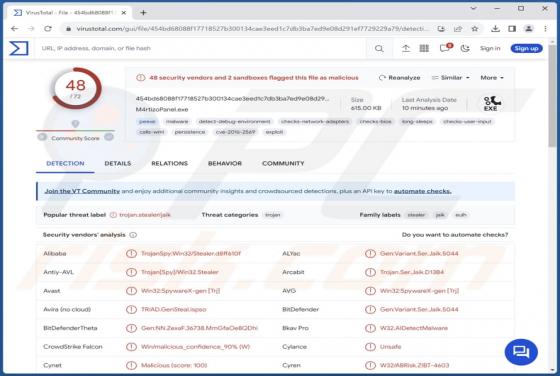Switch to the DETAILS tab

pos(118,164)
